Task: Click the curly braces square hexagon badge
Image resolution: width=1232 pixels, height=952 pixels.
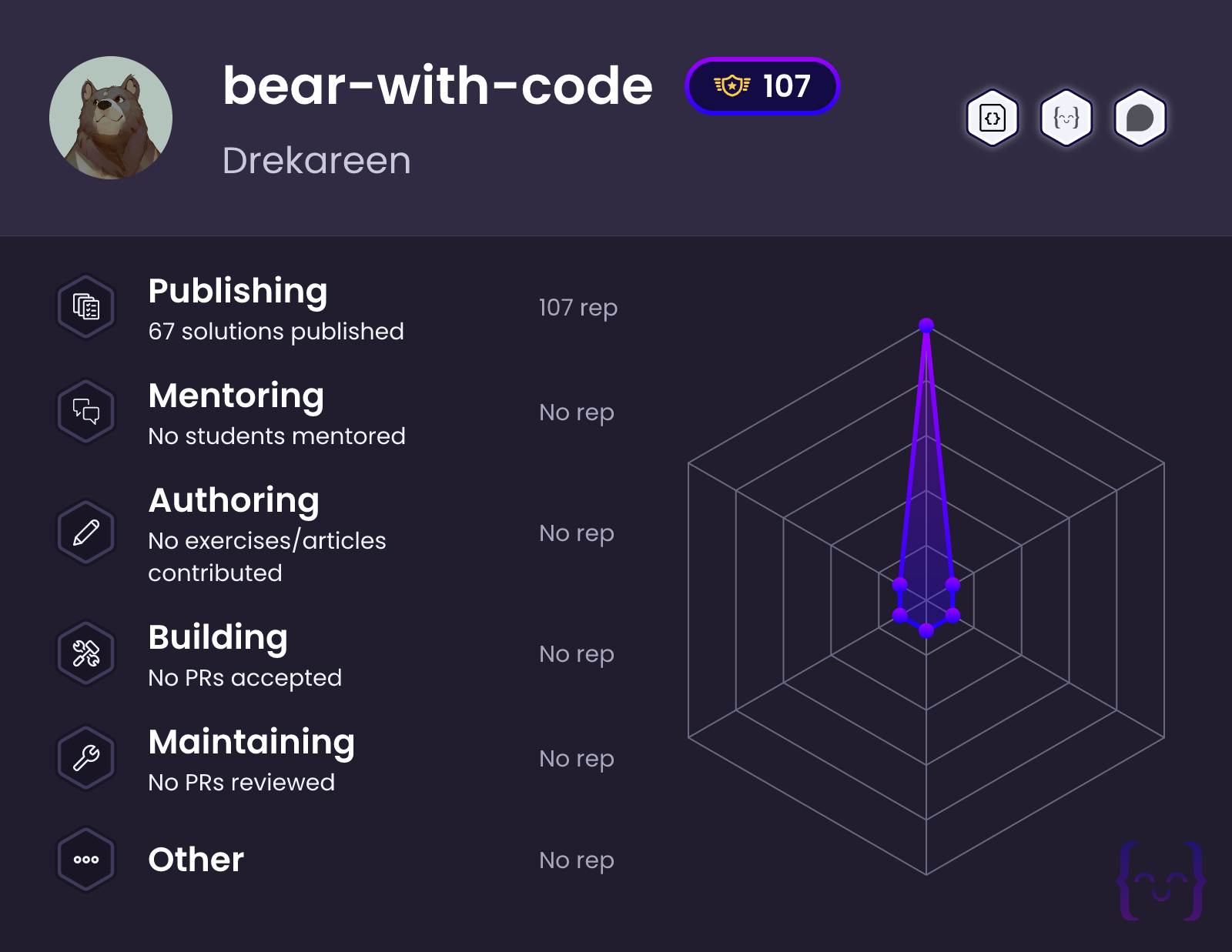Action: tap(993, 119)
